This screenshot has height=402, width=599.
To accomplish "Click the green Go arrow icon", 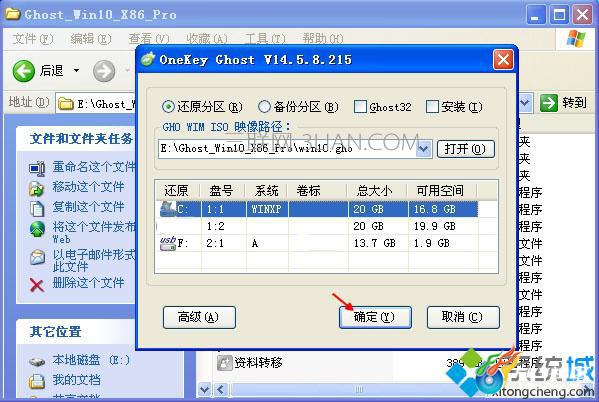I will click(549, 103).
